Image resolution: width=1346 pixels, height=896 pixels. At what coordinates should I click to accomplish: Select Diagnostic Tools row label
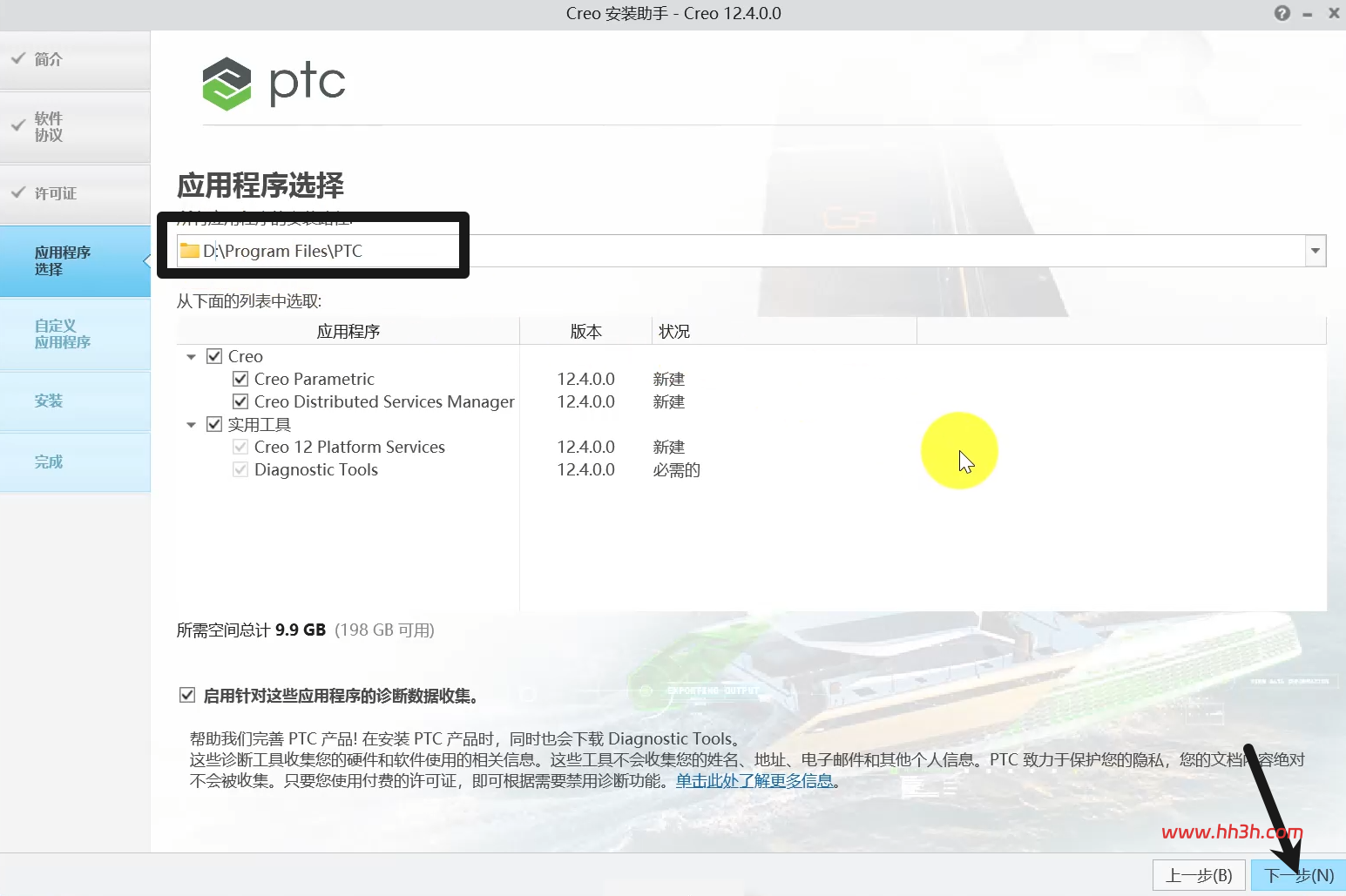316,469
